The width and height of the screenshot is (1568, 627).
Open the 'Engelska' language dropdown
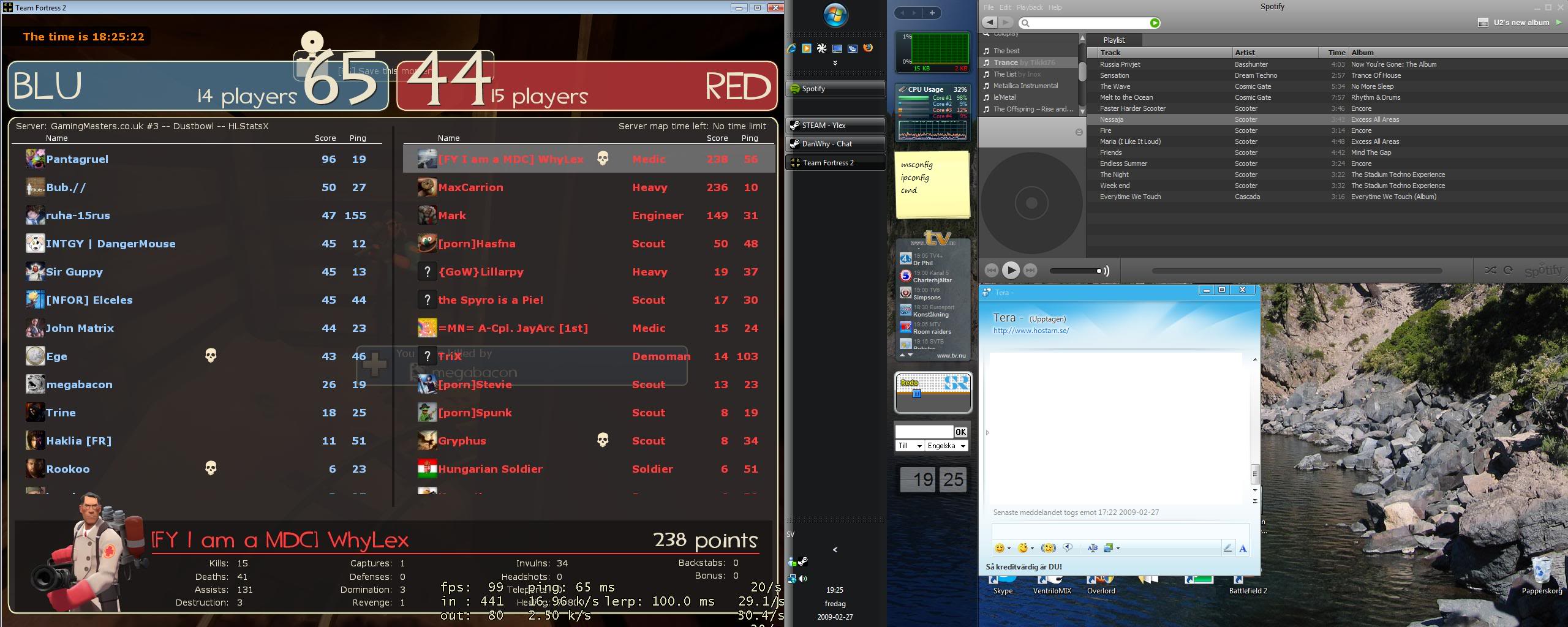(x=946, y=446)
